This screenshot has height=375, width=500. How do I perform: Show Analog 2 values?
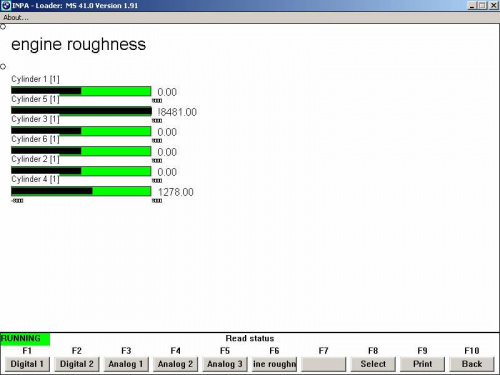click(x=175, y=364)
